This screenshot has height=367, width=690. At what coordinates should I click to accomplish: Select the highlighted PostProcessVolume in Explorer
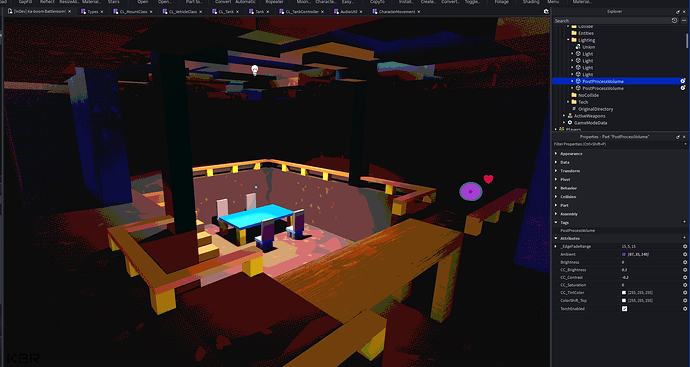(x=603, y=81)
